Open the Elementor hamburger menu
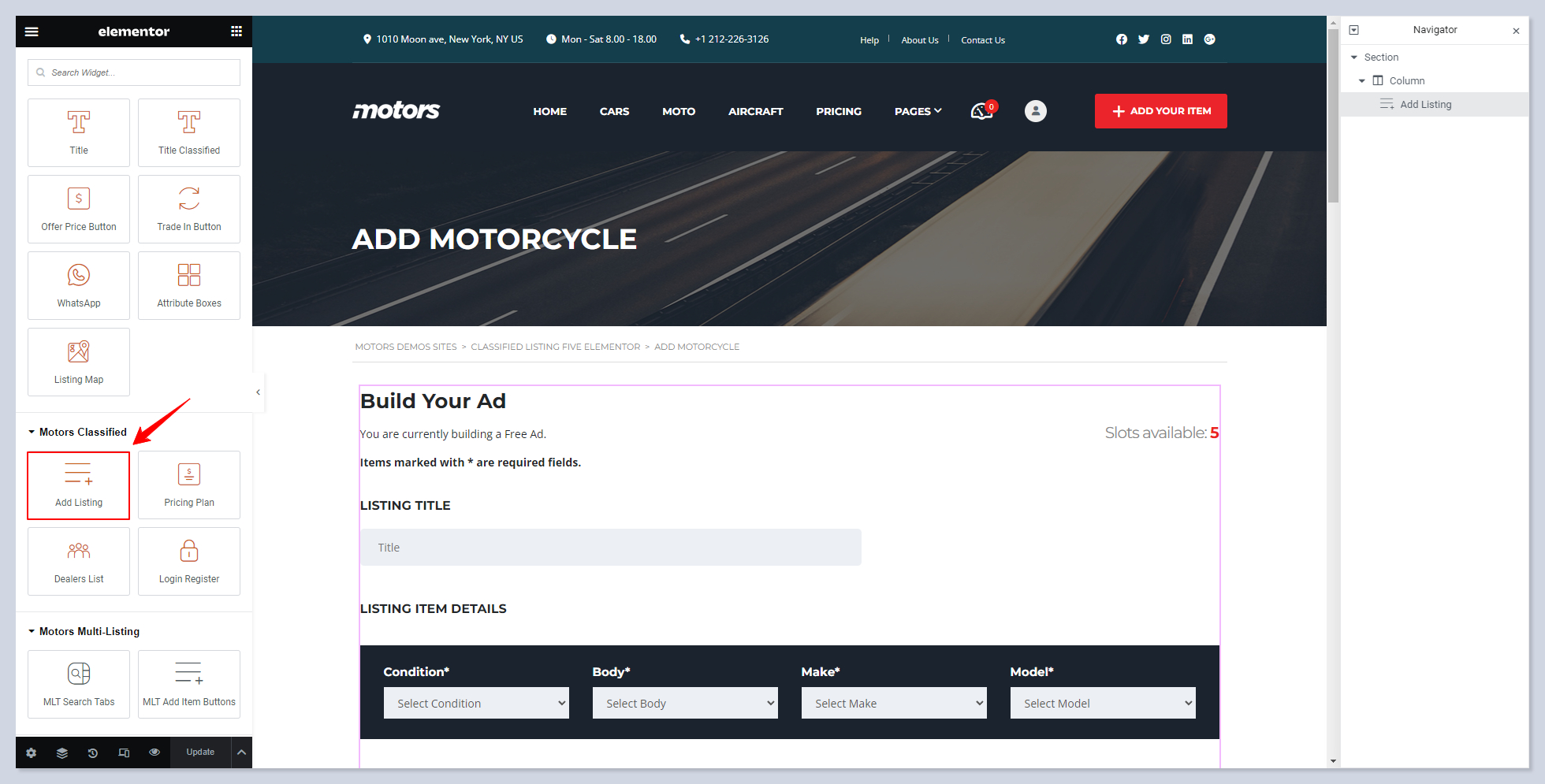 [32, 32]
